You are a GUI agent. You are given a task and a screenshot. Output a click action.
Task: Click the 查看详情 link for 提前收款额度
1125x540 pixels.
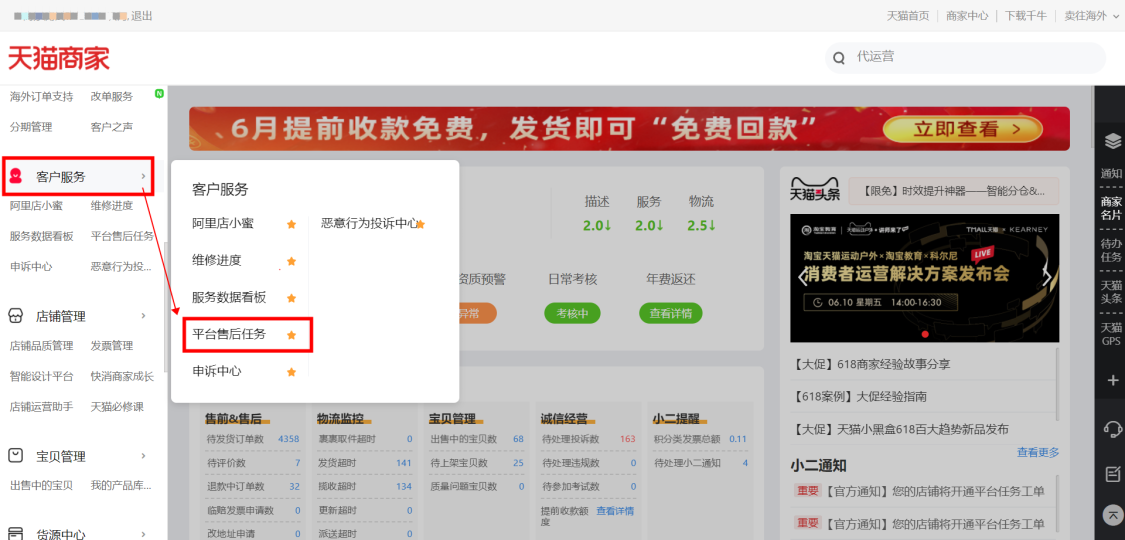coord(615,511)
